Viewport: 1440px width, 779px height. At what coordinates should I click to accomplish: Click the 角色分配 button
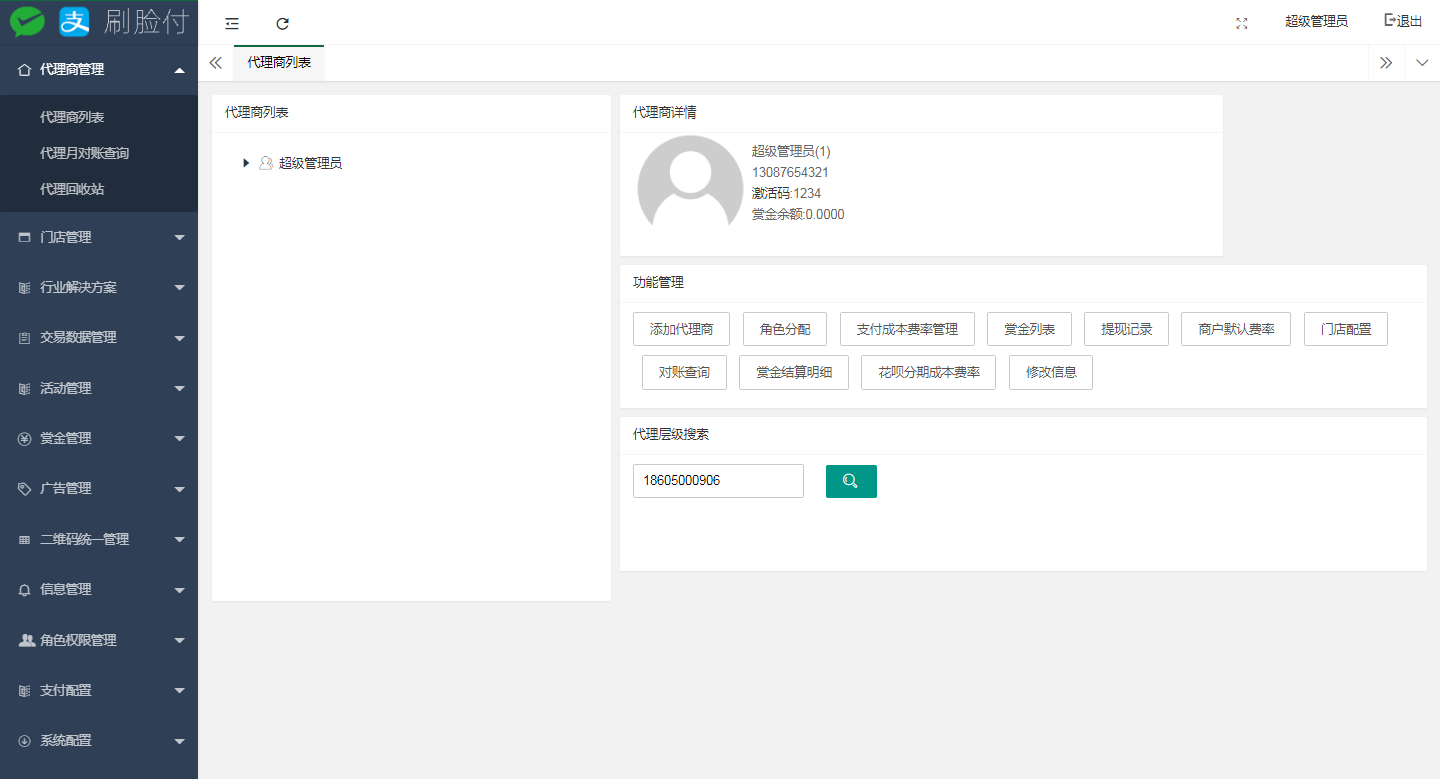point(785,329)
